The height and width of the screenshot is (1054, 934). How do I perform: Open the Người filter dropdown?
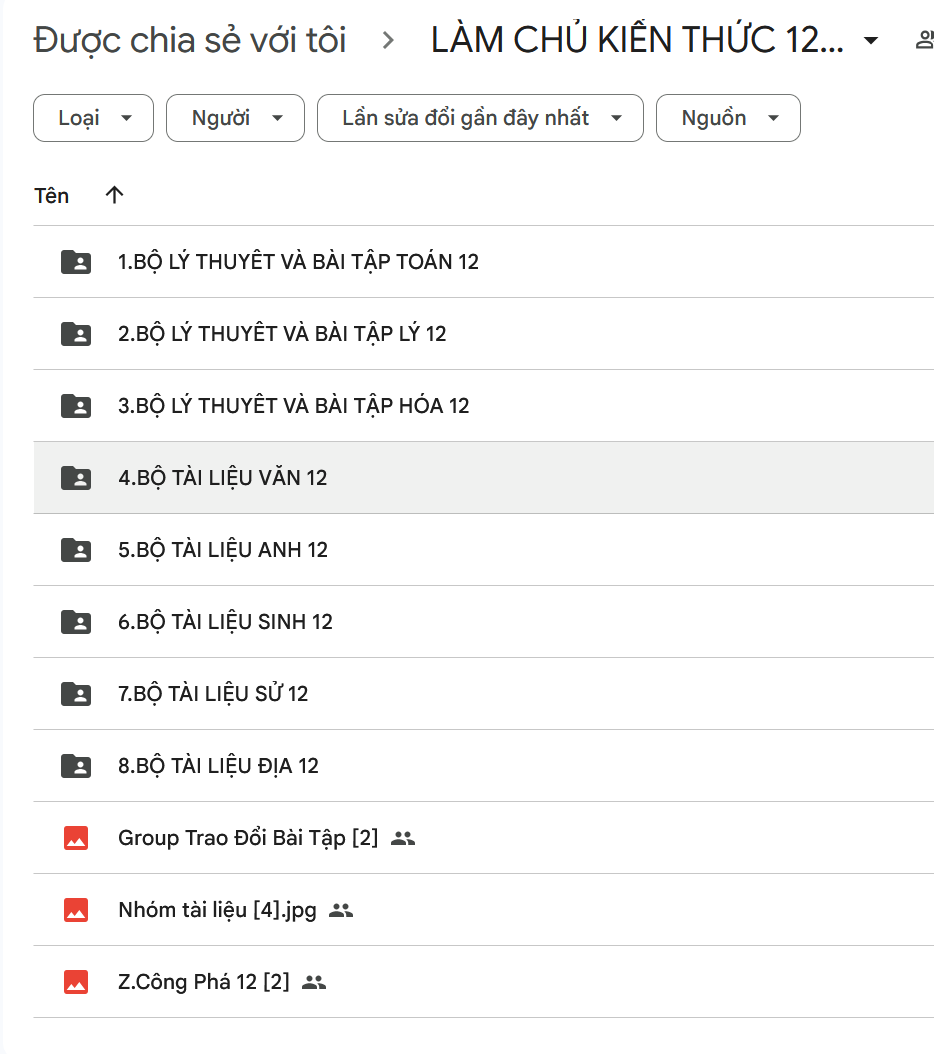(235, 118)
